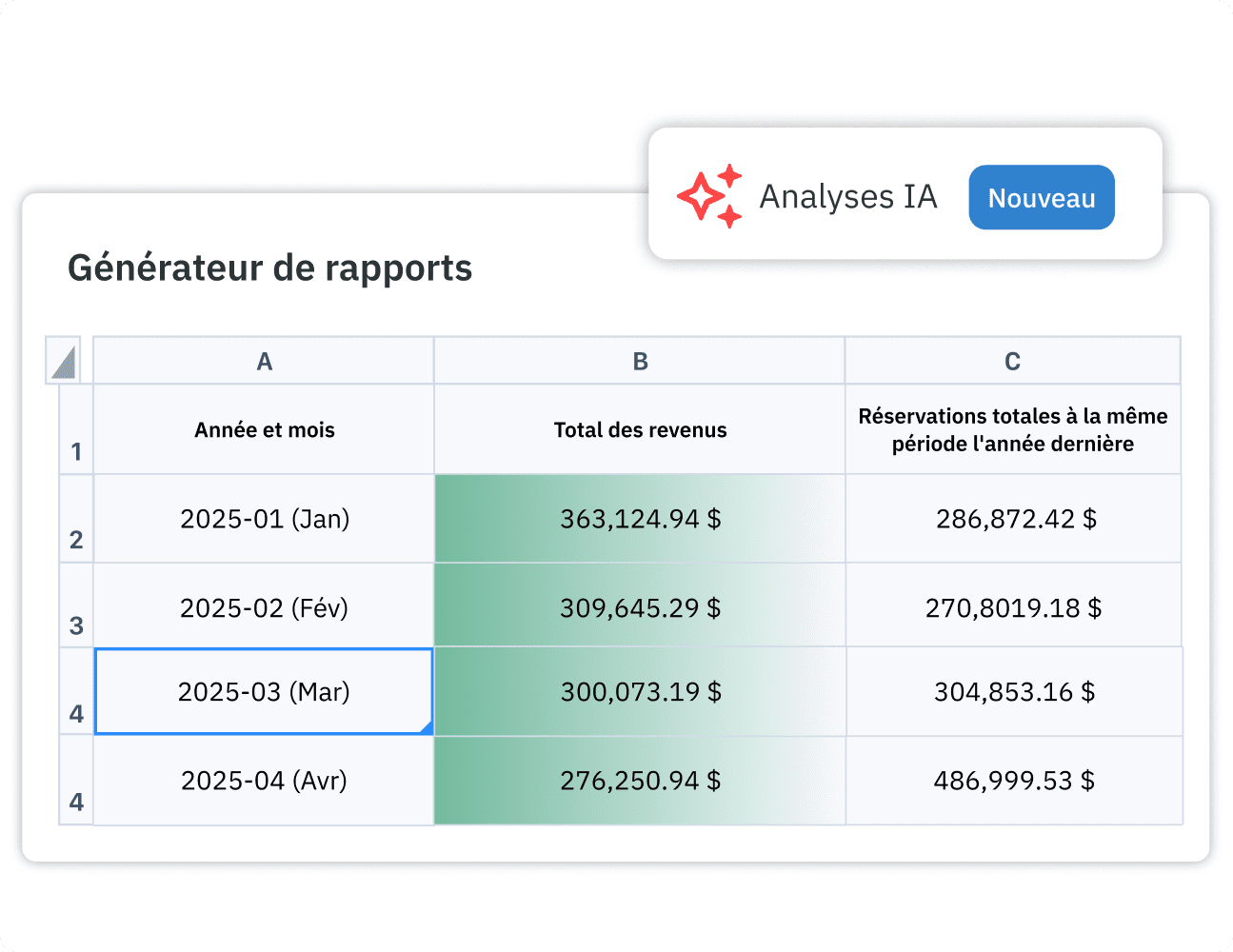This screenshot has width=1233, height=952.
Task: Select the row 2 header
Action: 76,520
